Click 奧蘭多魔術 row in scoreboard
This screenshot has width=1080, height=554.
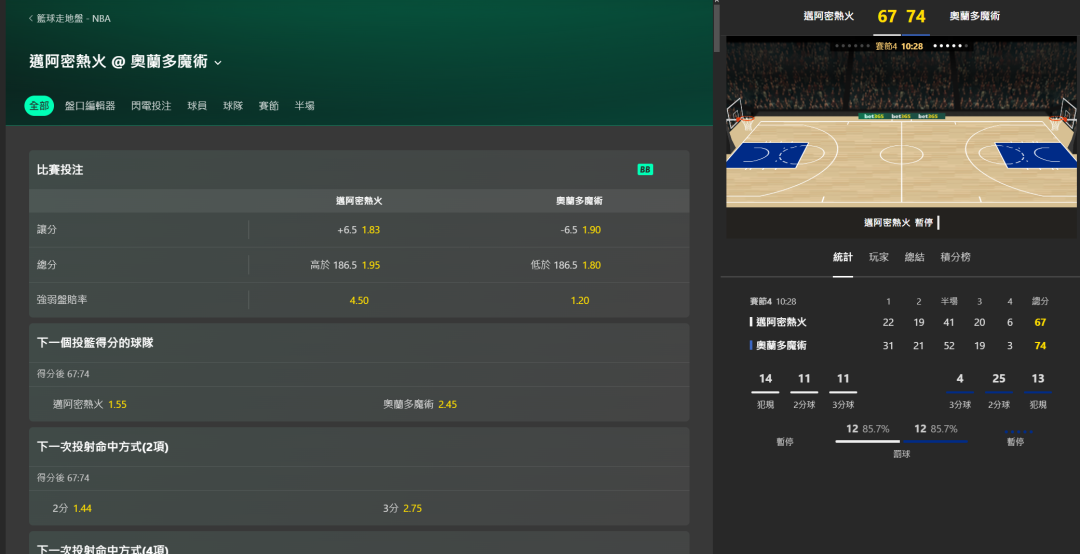point(901,345)
